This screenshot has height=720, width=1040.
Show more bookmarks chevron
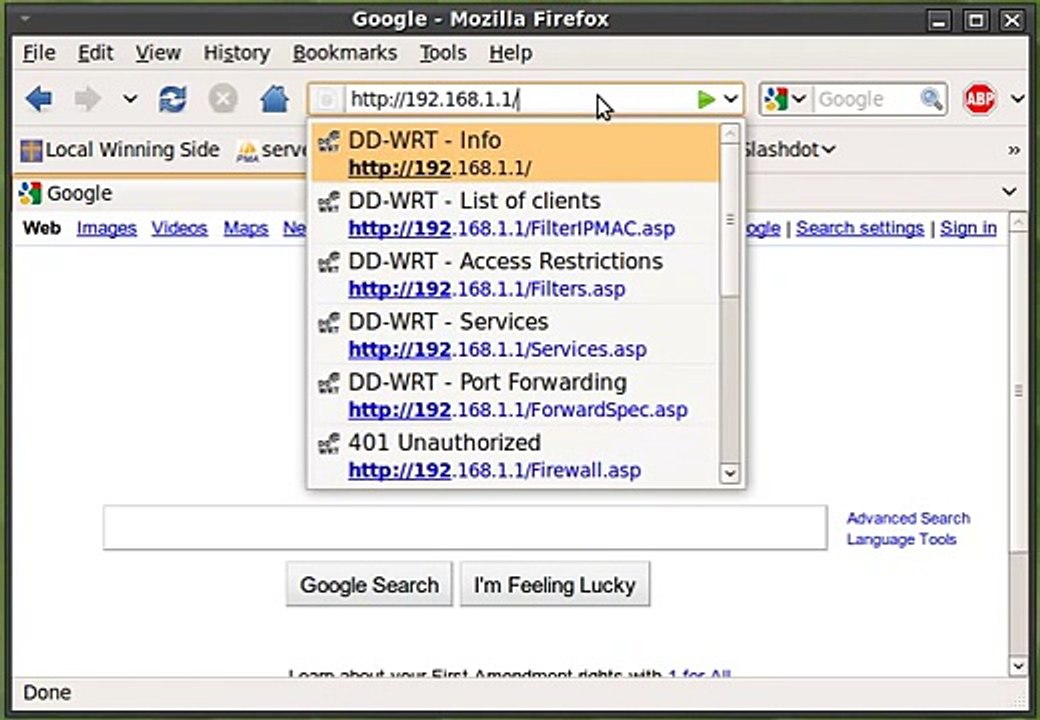[1014, 150]
